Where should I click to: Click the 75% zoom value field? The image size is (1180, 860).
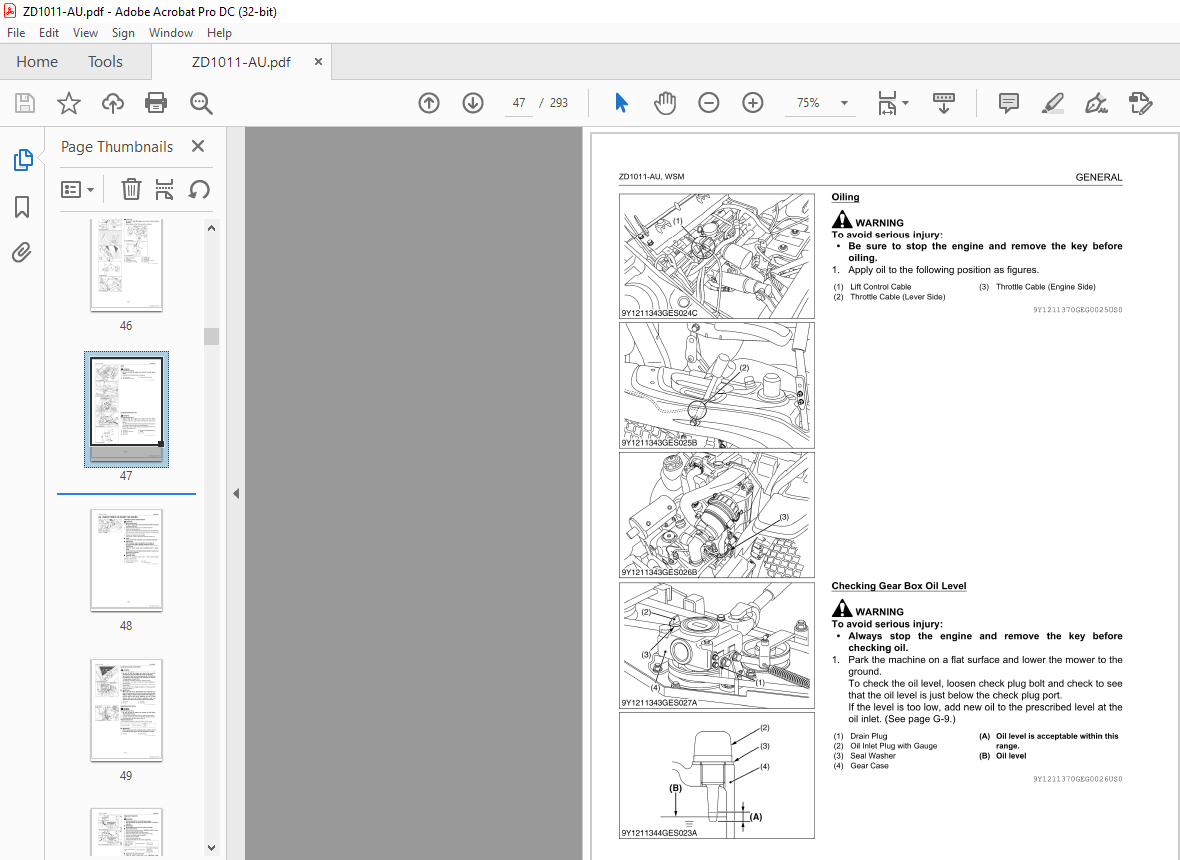(x=807, y=103)
